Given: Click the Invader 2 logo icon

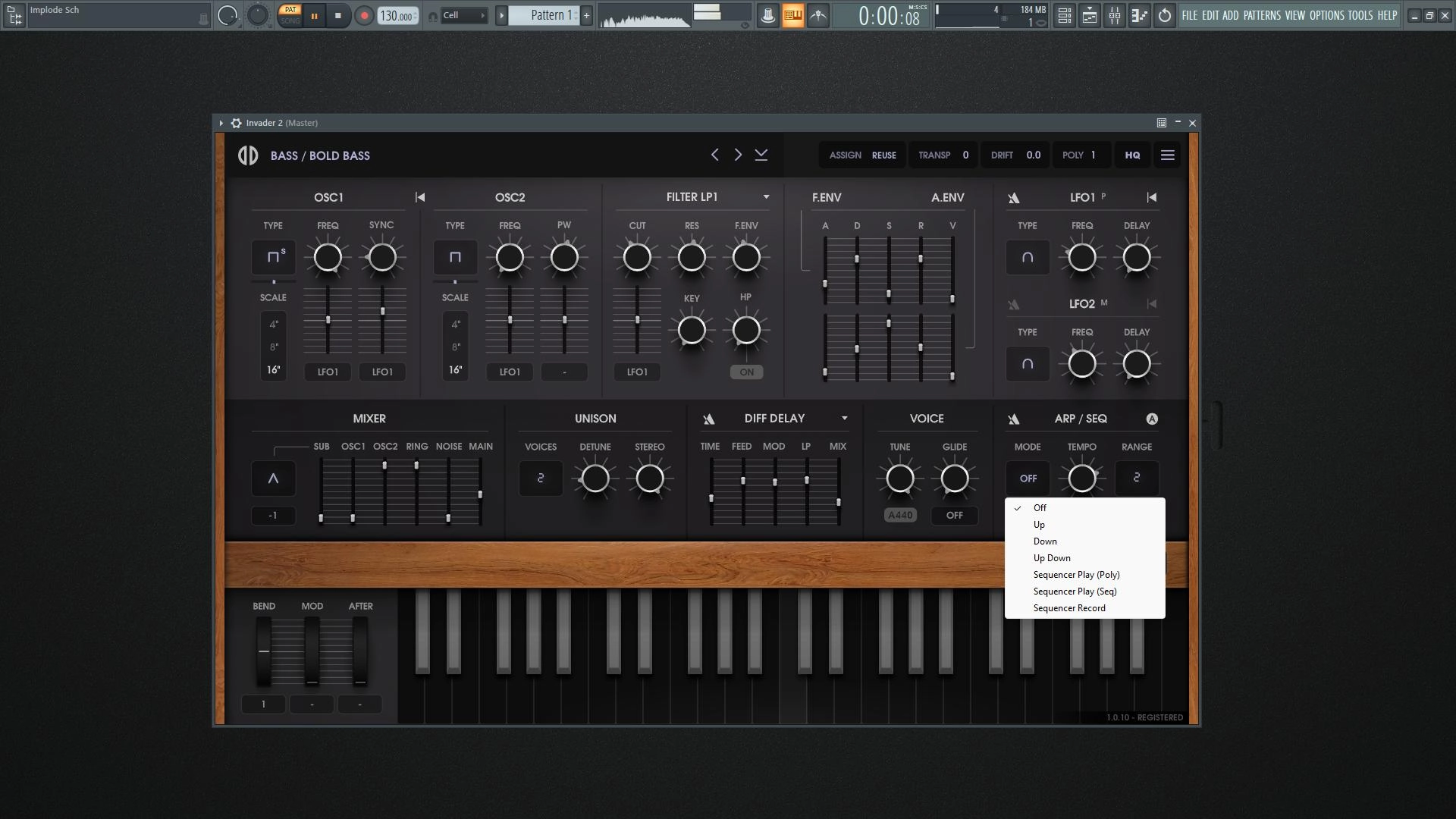Looking at the screenshot, I should pyautogui.click(x=248, y=155).
